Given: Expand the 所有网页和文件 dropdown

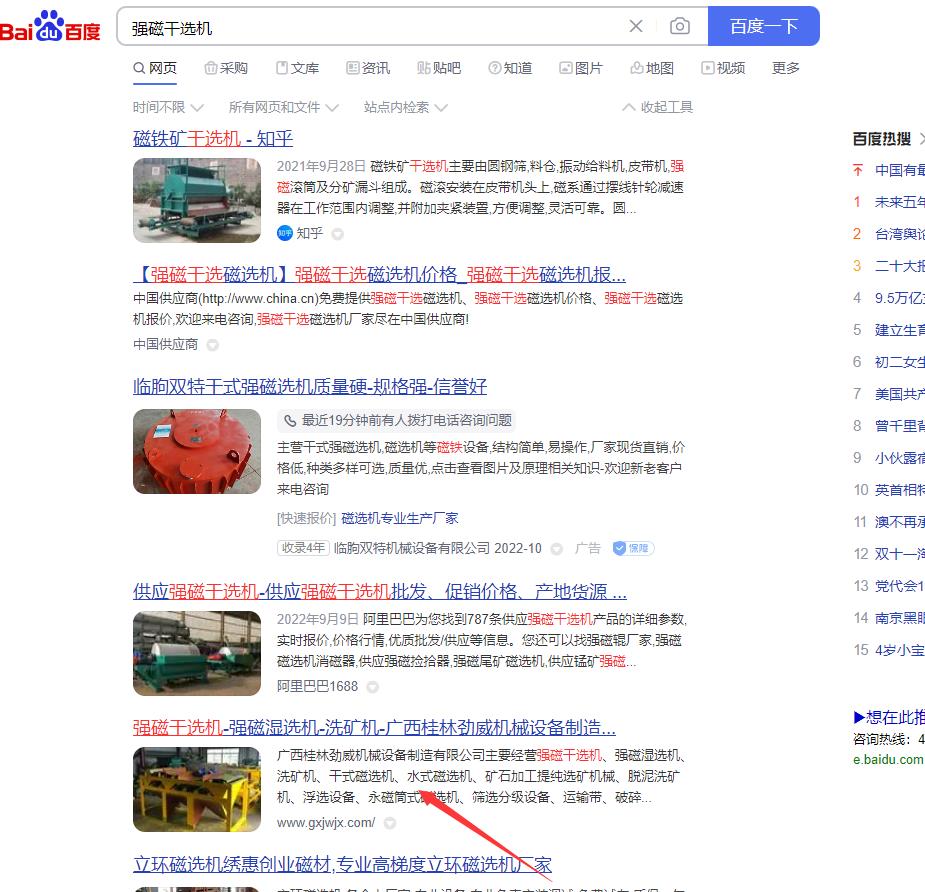Looking at the screenshot, I should coord(284,107).
